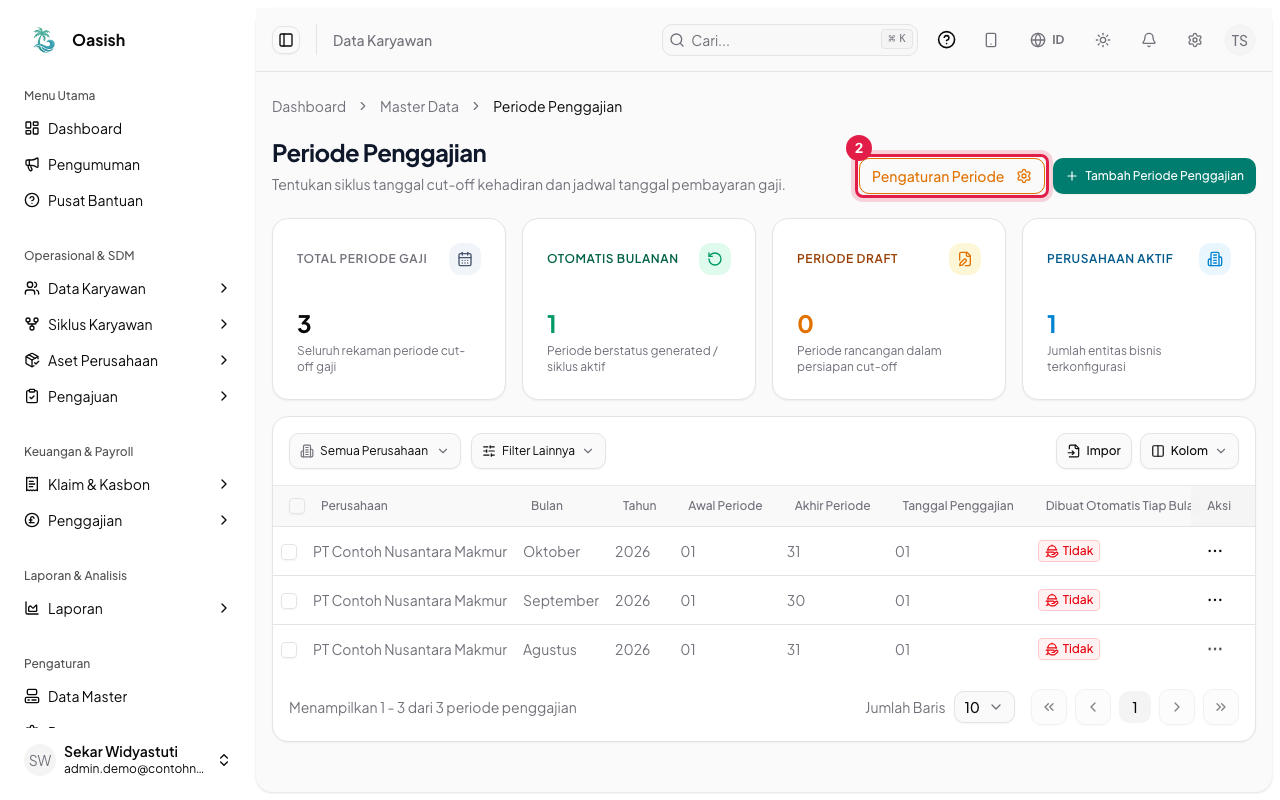Viewport: 1280px width, 800px height.
Task: Open Semua Perusahaan filter dropdown
Action: pyautogui.click(x=375, y=451)
